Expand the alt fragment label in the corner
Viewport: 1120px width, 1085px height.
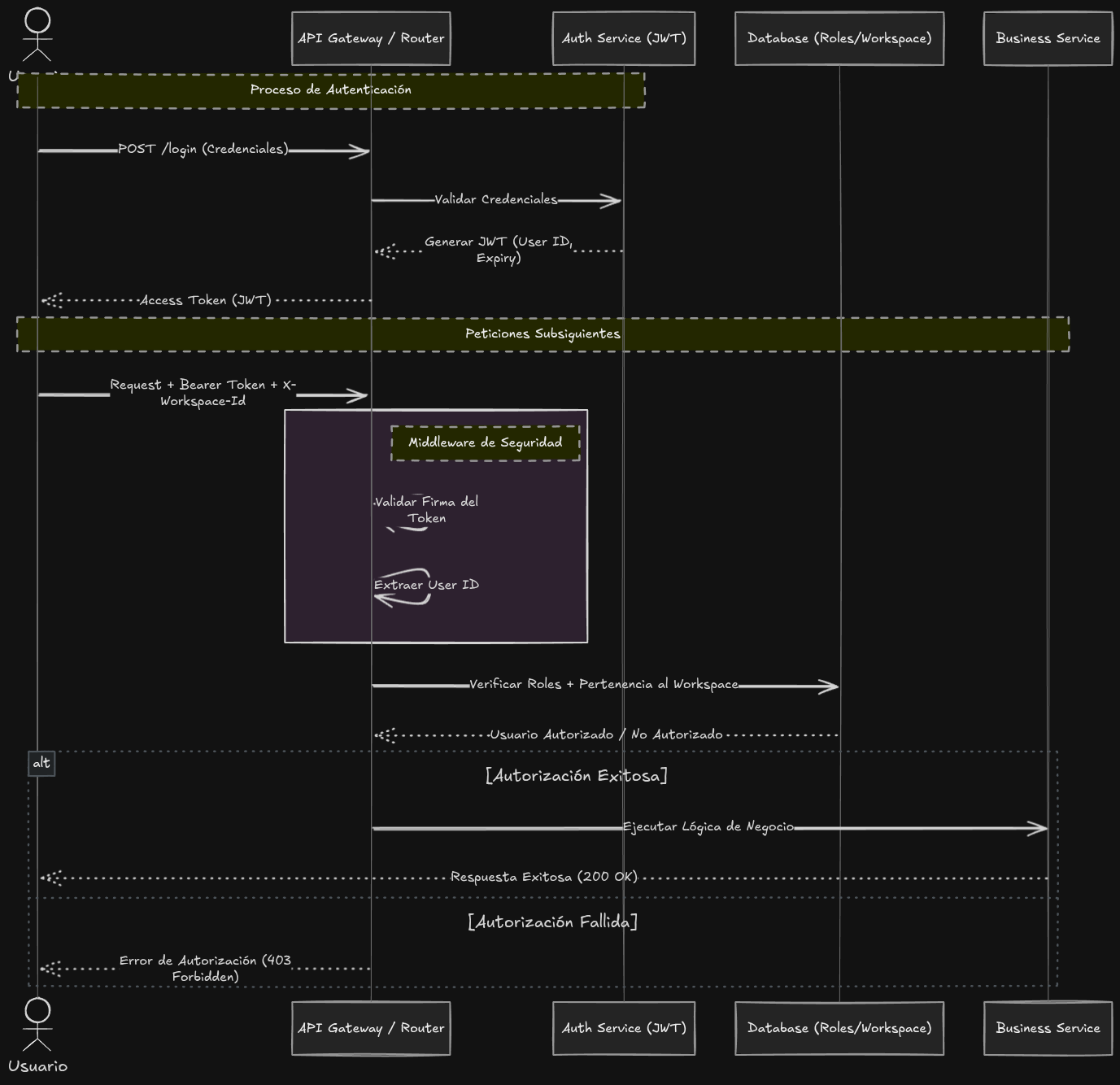pyautogui.click(x=41, y=763)
